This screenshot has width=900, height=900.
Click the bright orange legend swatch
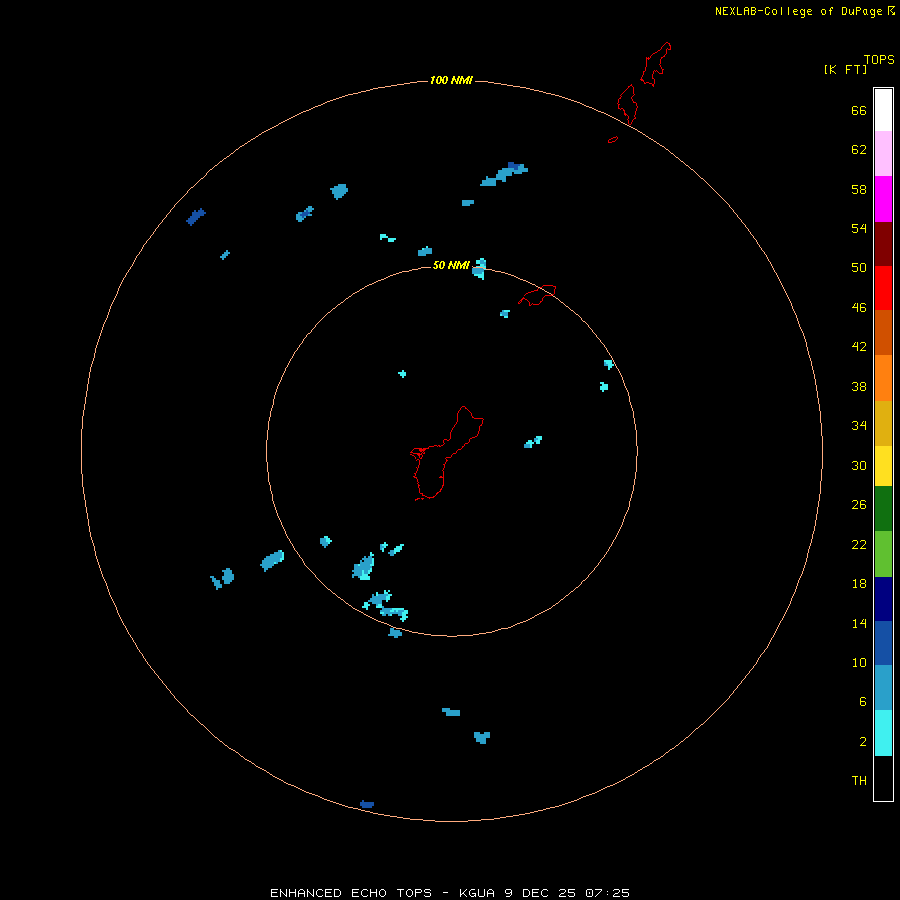[883, 378]
